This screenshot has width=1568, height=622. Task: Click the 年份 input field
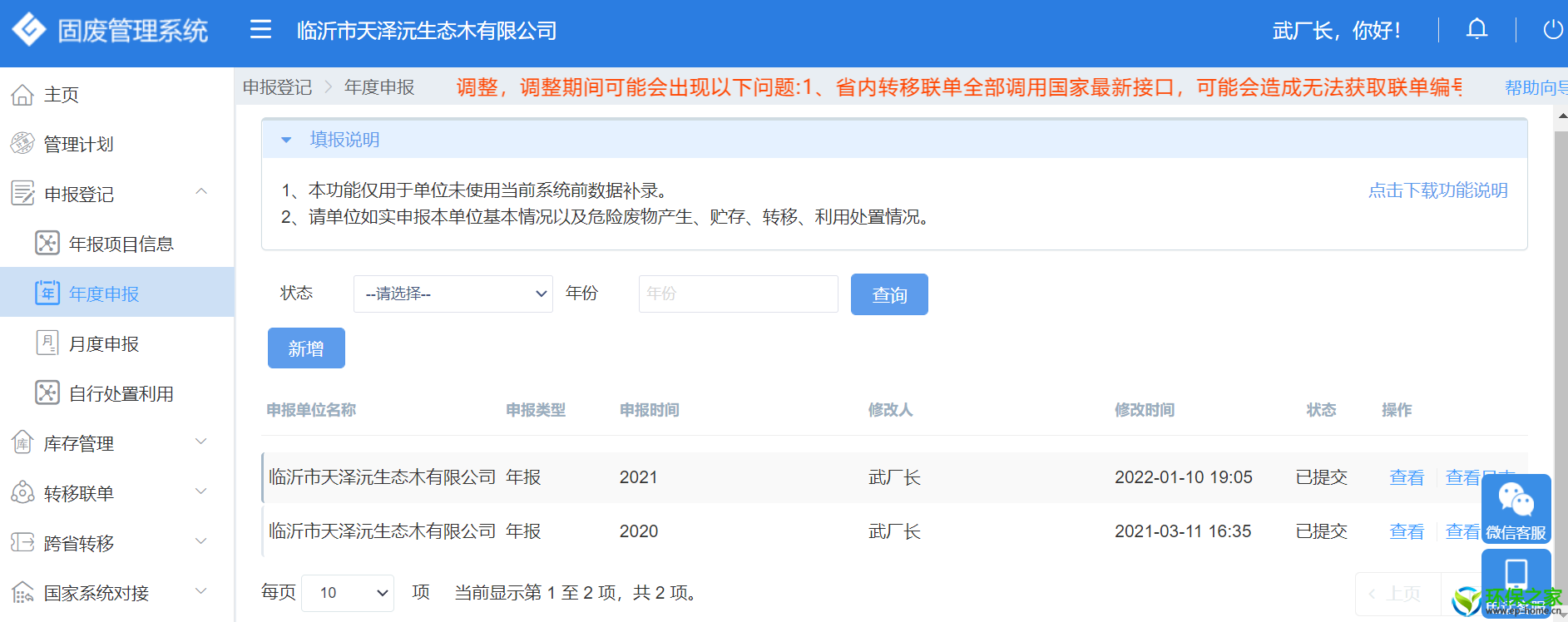(738, 294)
